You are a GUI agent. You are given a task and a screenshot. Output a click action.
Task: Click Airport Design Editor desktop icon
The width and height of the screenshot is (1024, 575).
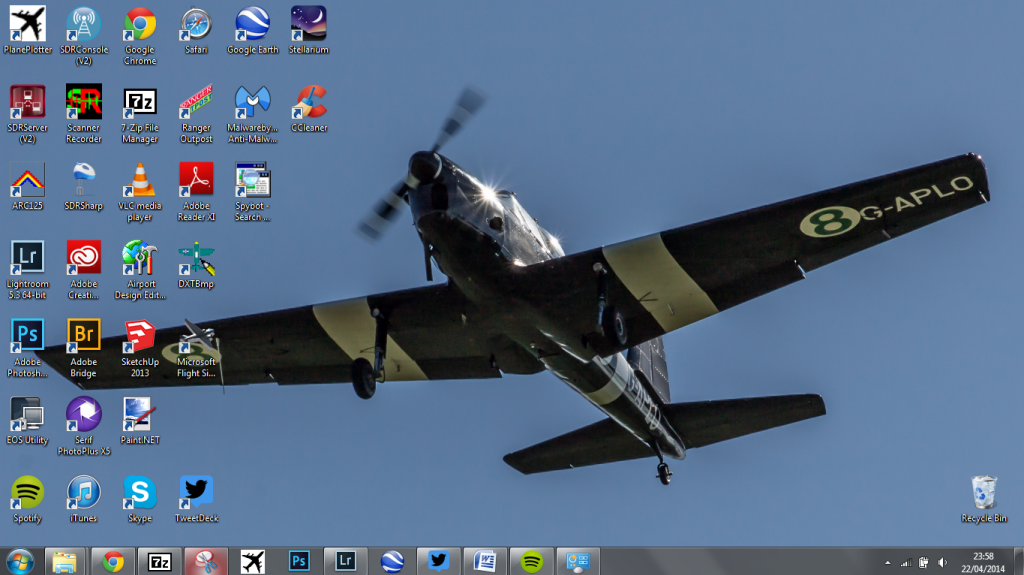pos(140,270)
